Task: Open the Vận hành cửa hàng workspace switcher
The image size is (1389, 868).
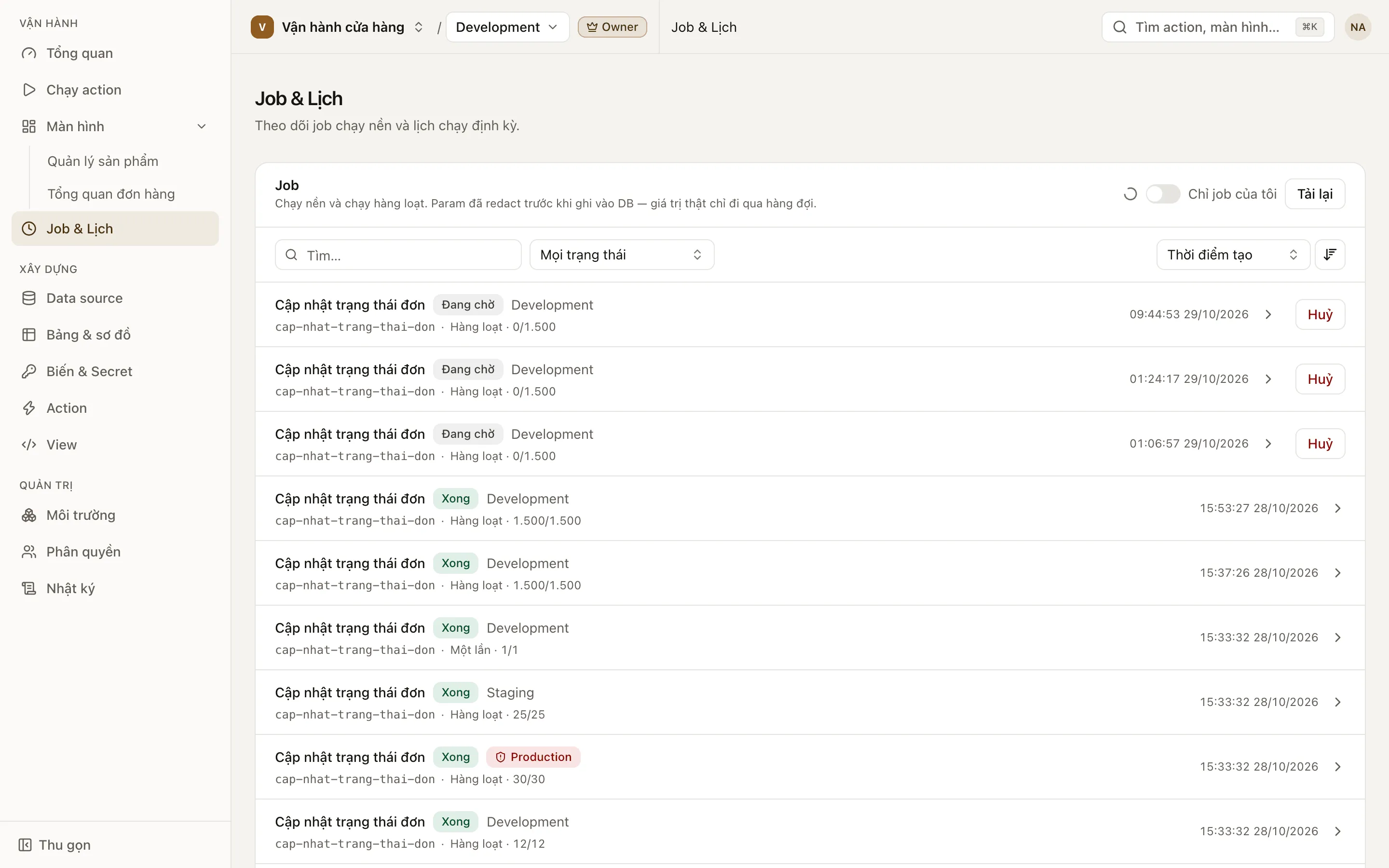Action: (338, 27)
